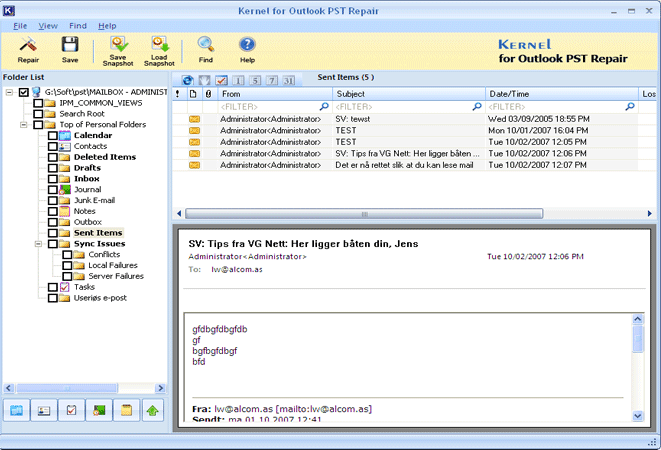
Task: Collapse the Sync Issues tree node
Action: [x=38, y=244]
